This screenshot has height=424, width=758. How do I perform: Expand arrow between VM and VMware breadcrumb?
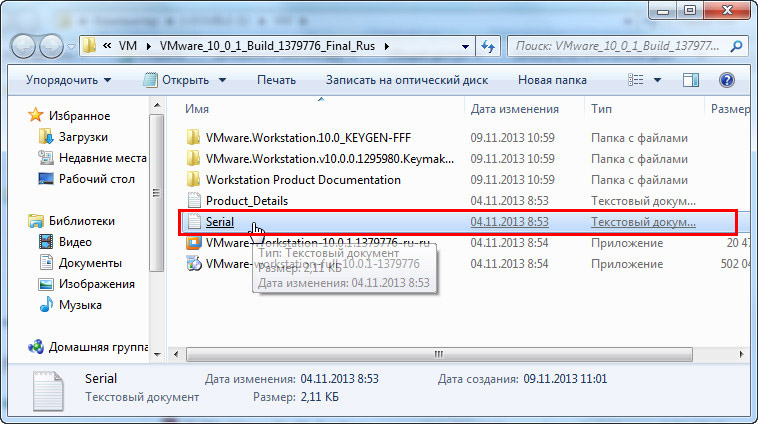(148, 46)
